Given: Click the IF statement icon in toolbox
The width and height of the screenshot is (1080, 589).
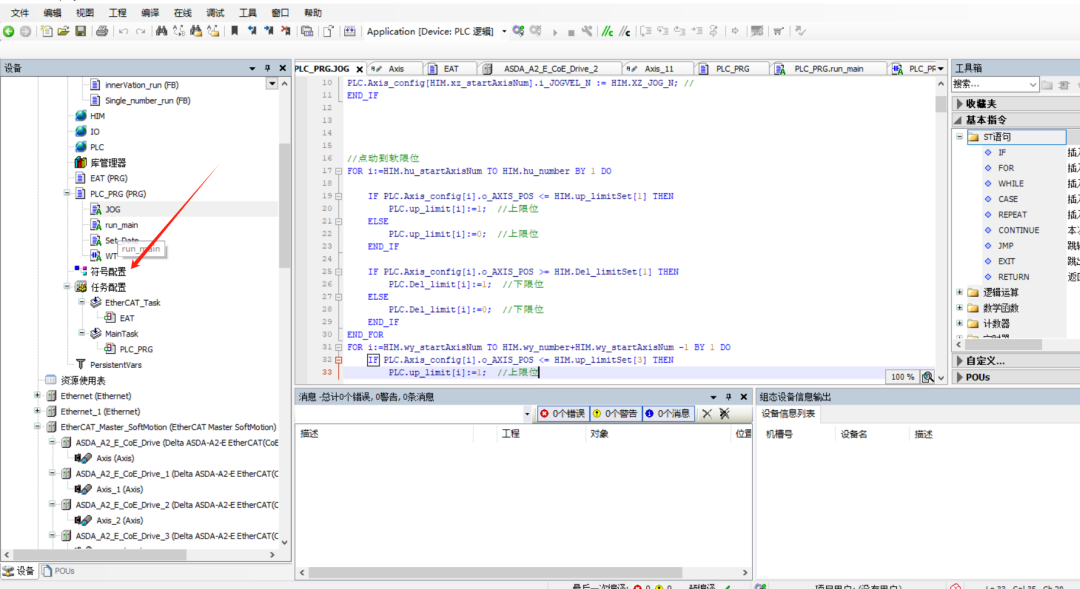Looking at the screenshot, I should coord(988,152).
